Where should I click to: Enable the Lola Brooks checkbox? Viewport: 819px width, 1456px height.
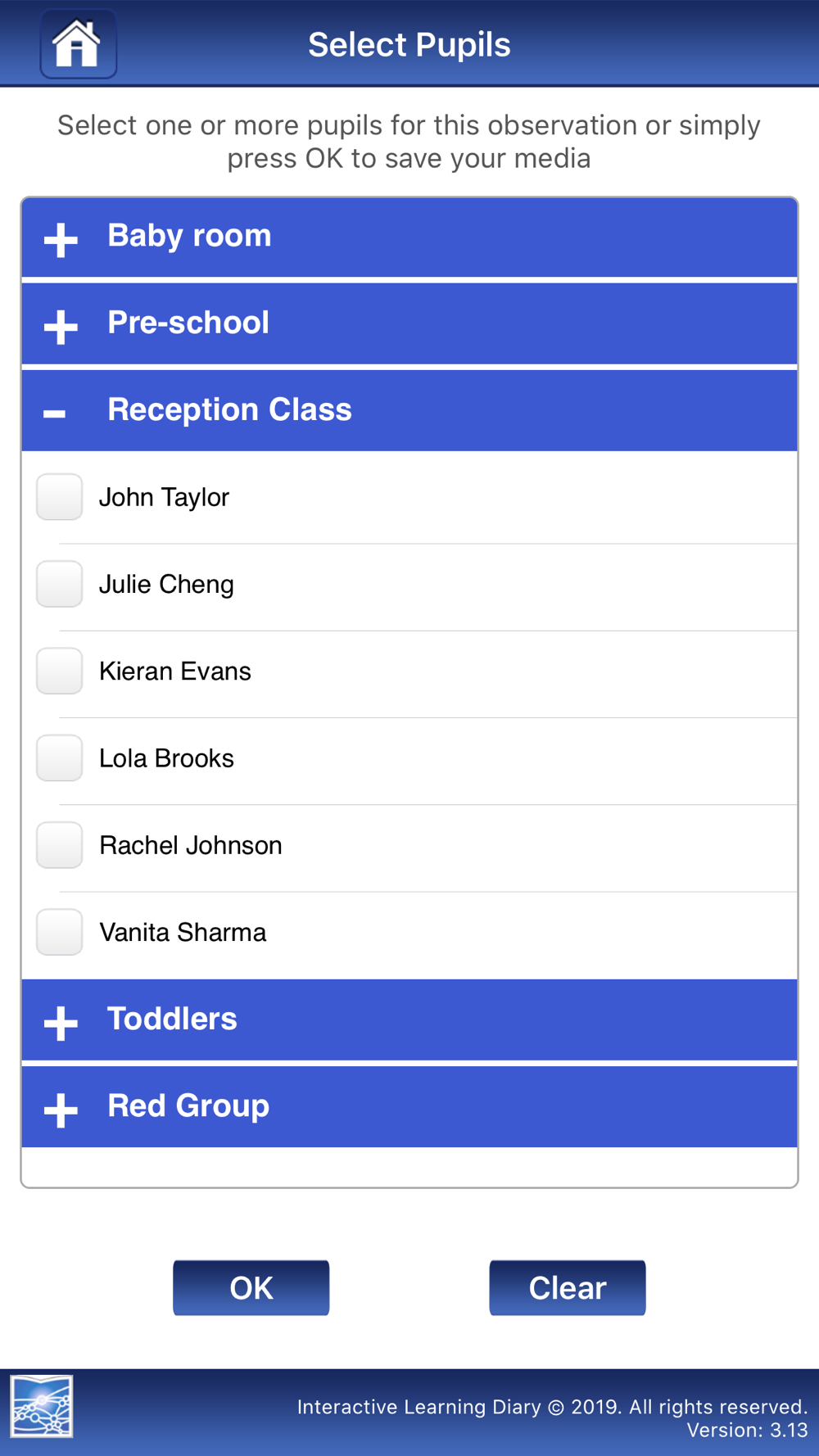click(x=59, y=758)
